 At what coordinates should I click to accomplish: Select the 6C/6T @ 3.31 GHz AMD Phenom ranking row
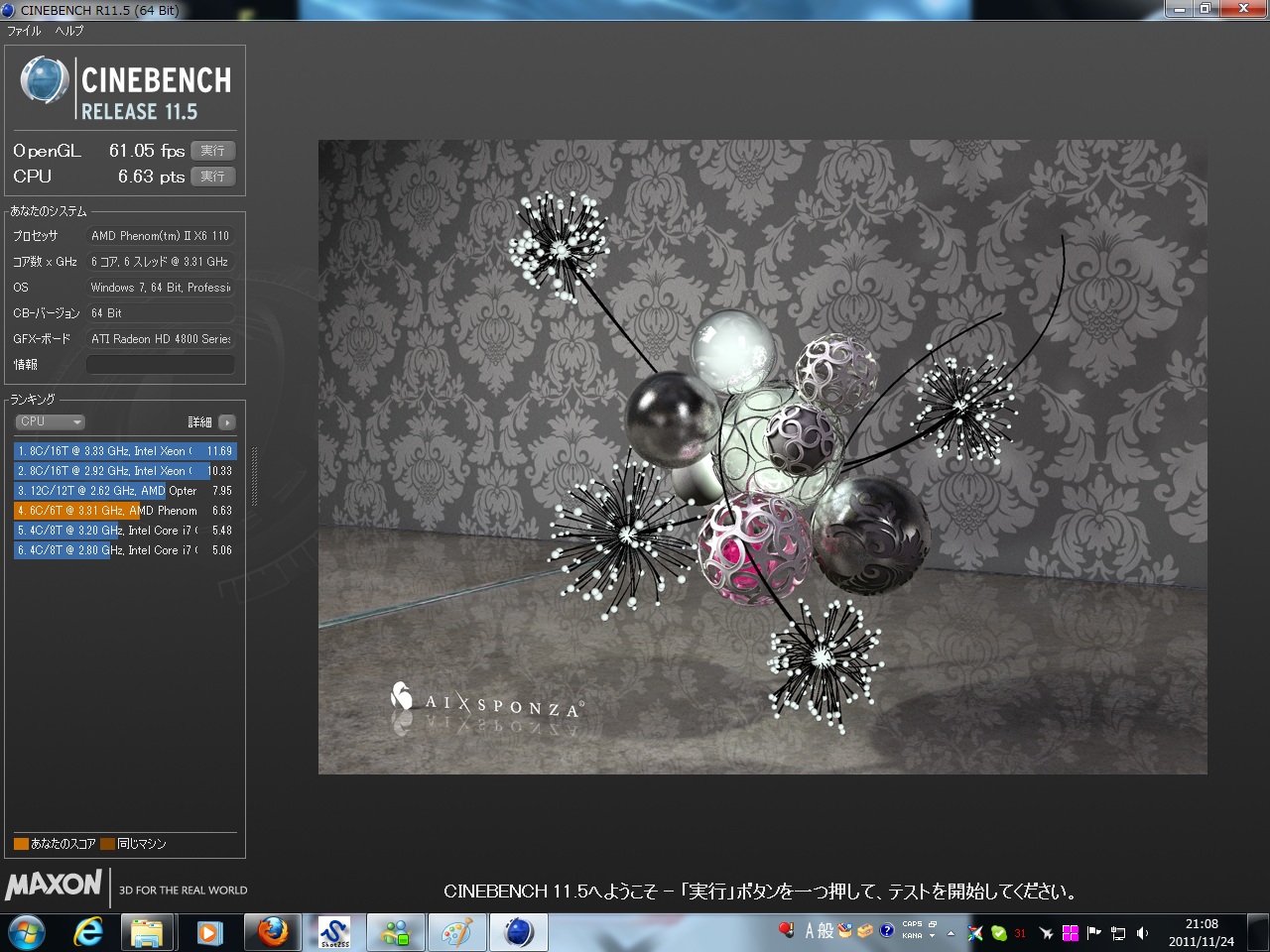point(125,511)
